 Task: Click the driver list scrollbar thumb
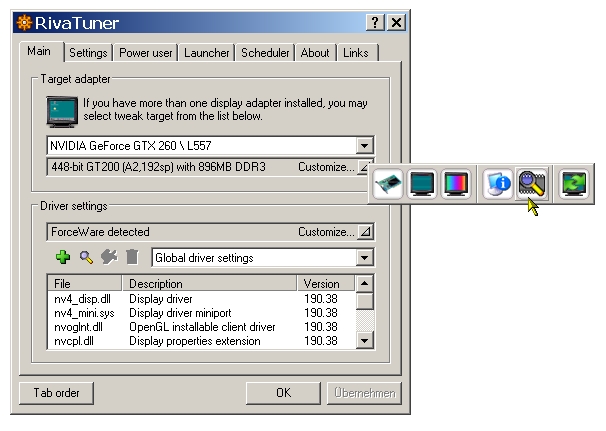pos(364,301)
